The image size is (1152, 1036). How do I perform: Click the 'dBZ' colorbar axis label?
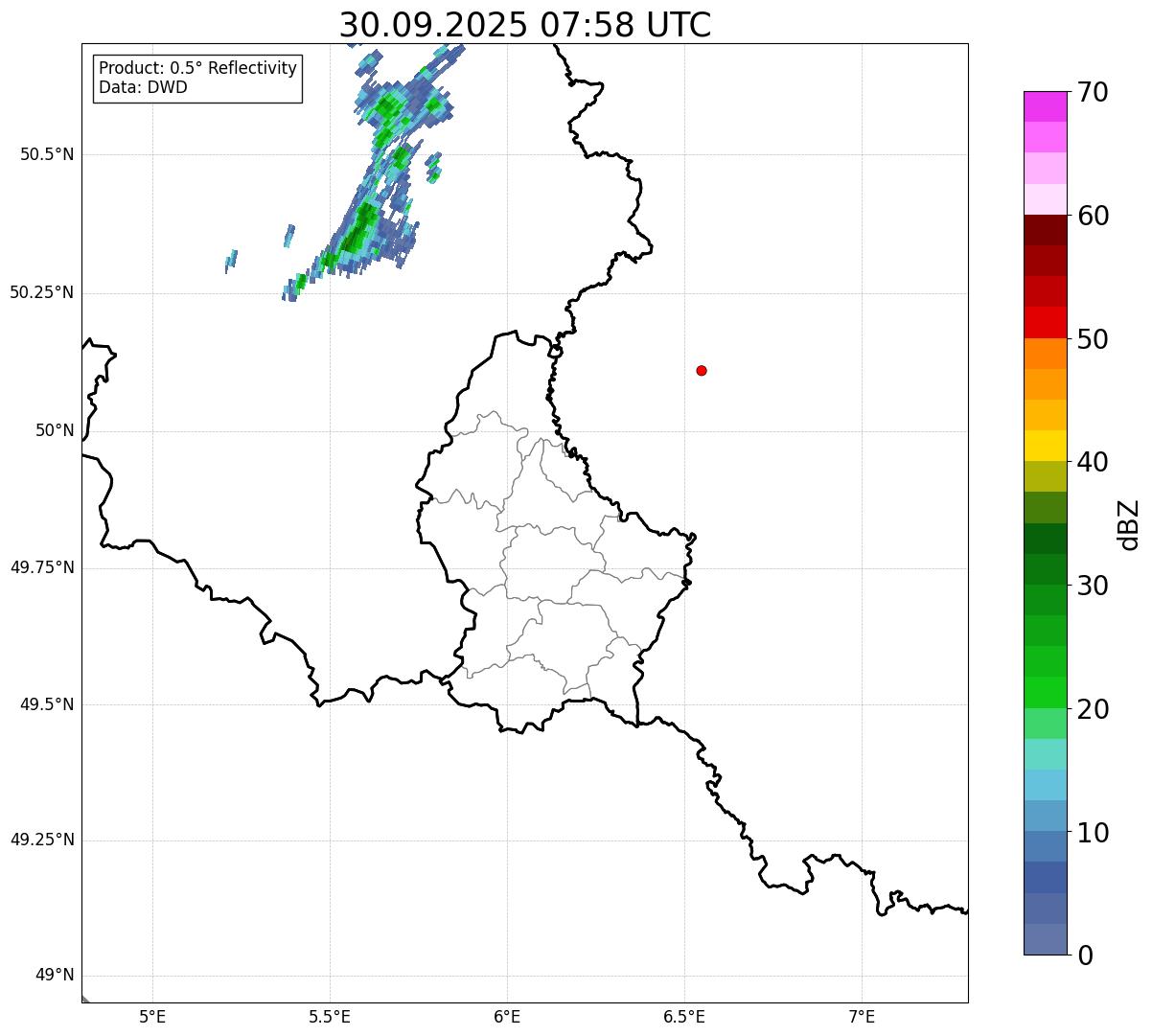pos(1128,524)
